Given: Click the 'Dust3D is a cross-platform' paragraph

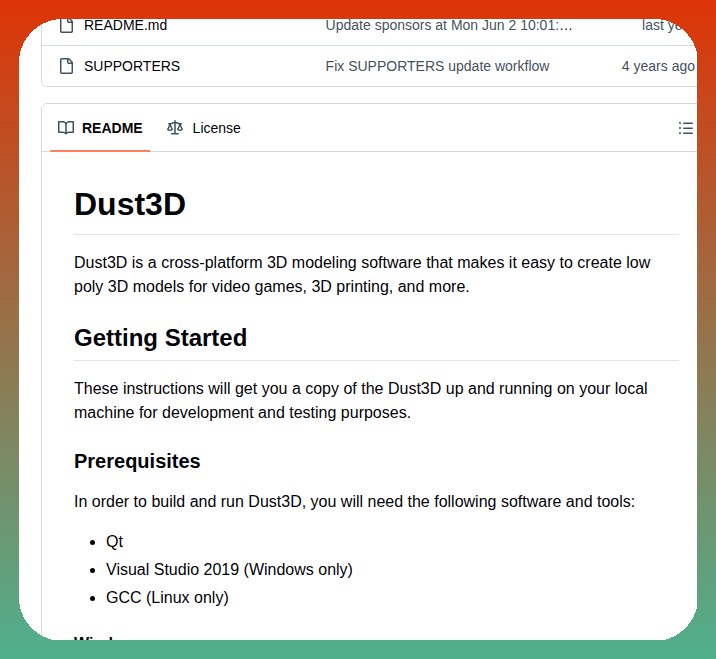Looking at the screenshot, I should 362,274.
